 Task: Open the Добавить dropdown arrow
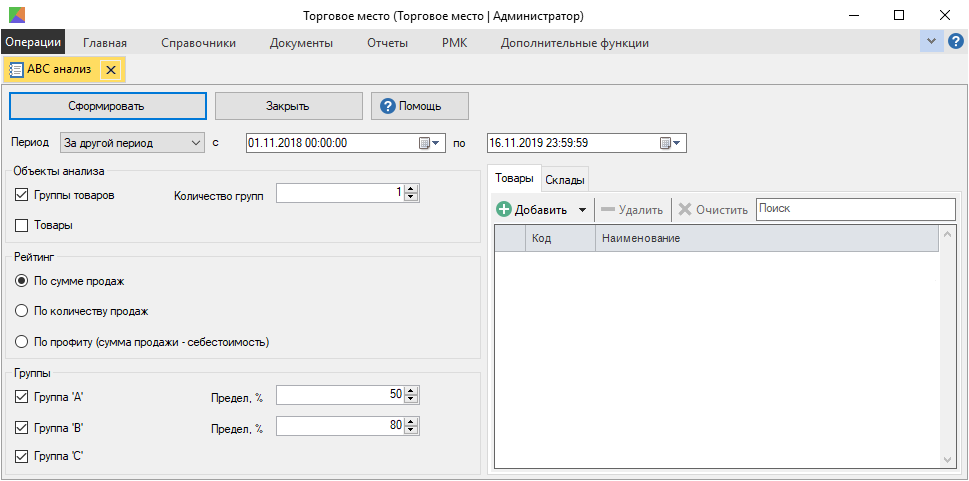tap(582, 210)
